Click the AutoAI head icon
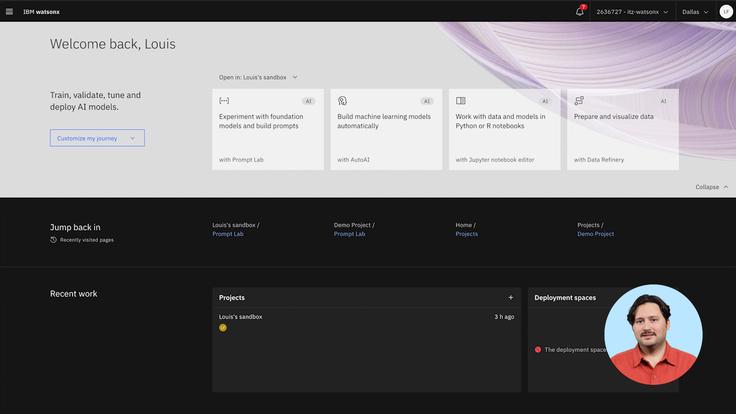The height and width of the screenshot is (414, 736). 342,100
